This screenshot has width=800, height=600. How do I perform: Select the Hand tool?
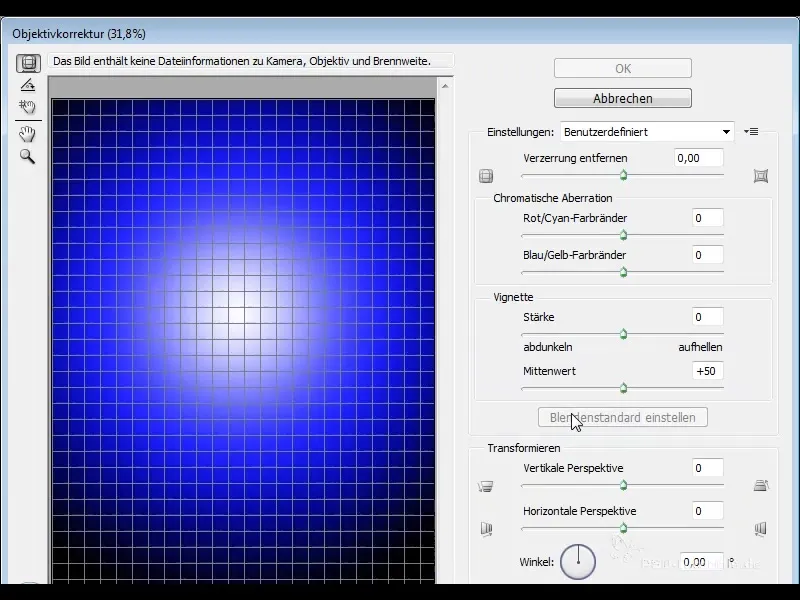(x=28, y=134)
